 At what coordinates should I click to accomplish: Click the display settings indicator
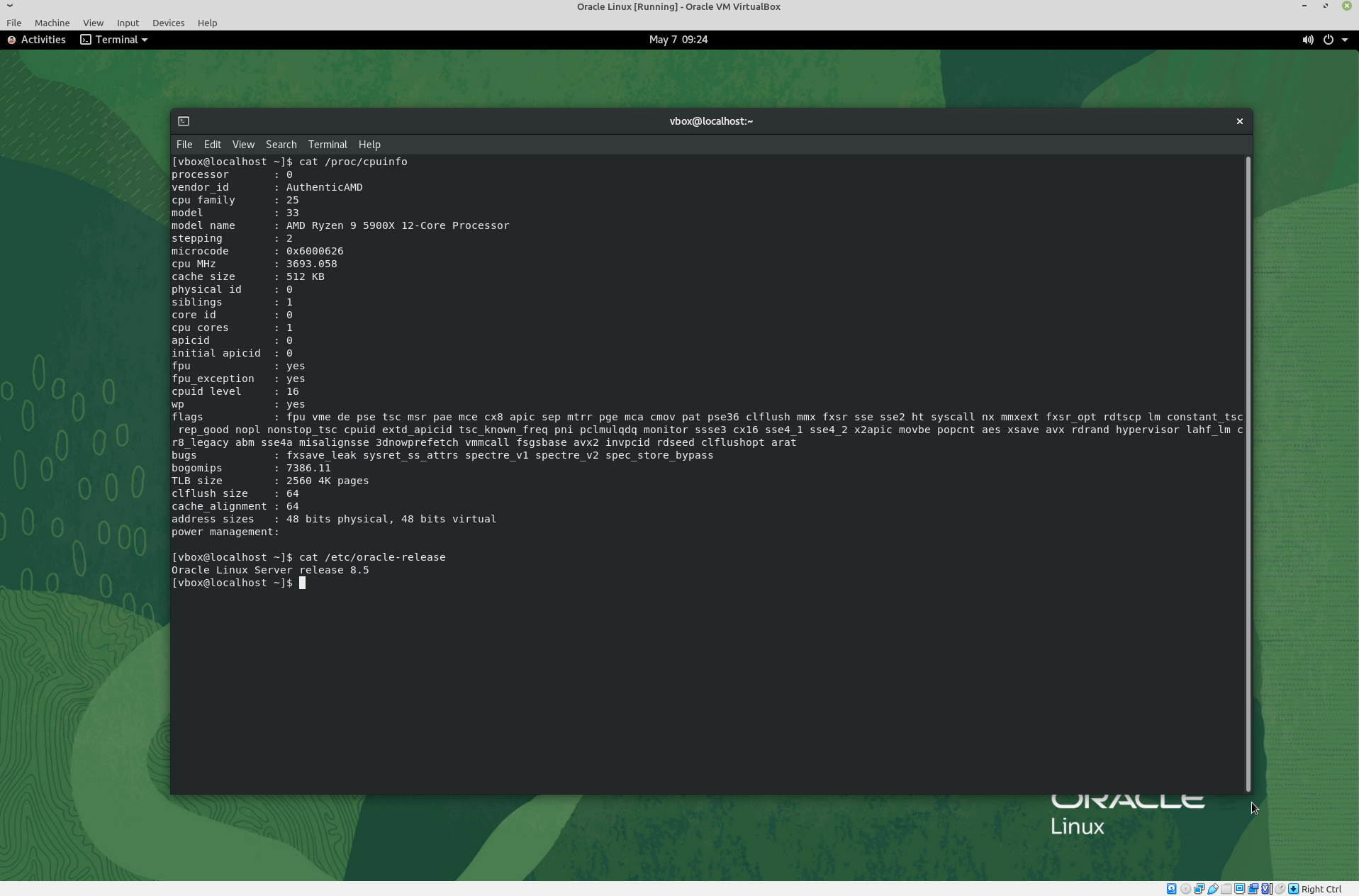coord(1239,889)
